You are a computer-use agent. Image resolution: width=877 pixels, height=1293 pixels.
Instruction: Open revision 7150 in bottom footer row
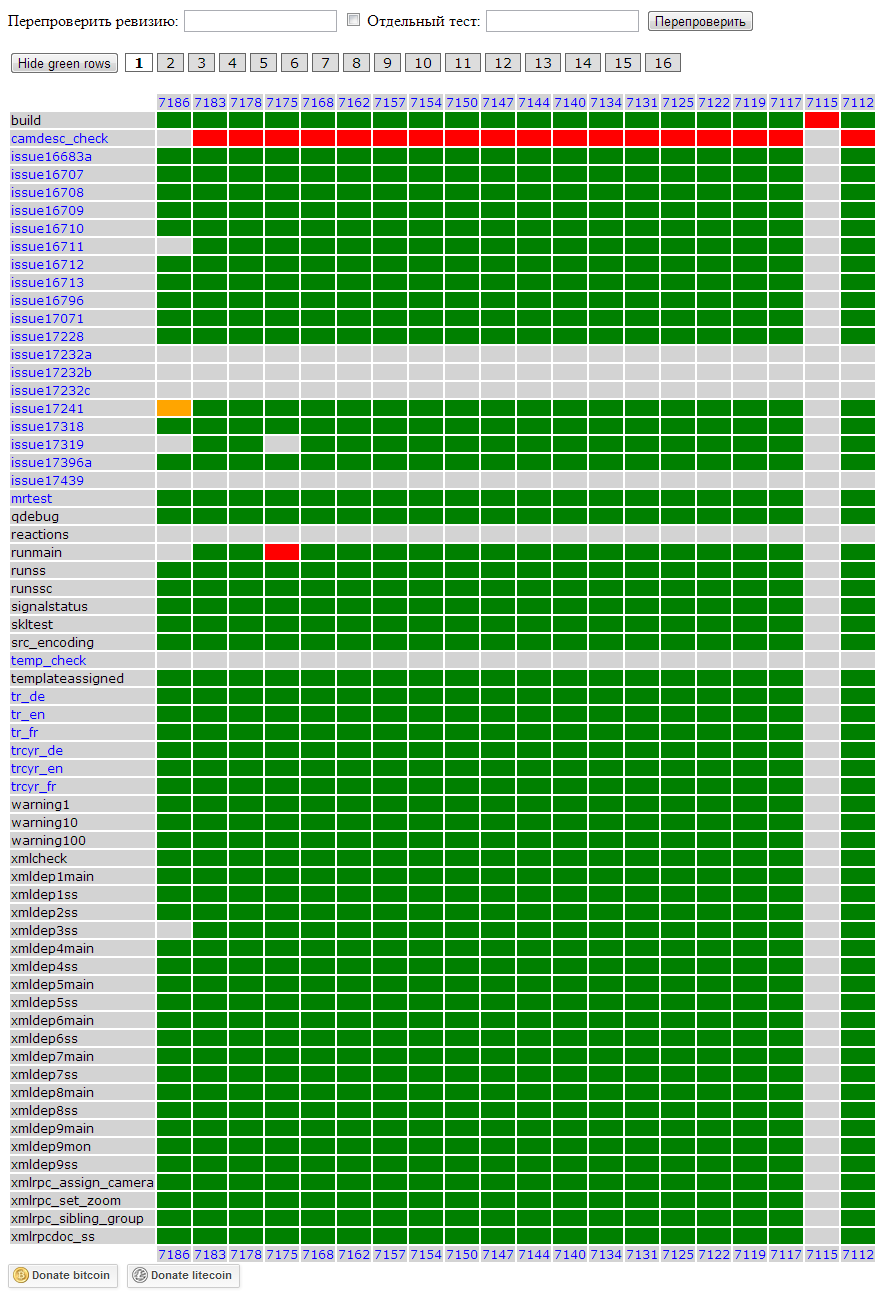click(462, 1254)
